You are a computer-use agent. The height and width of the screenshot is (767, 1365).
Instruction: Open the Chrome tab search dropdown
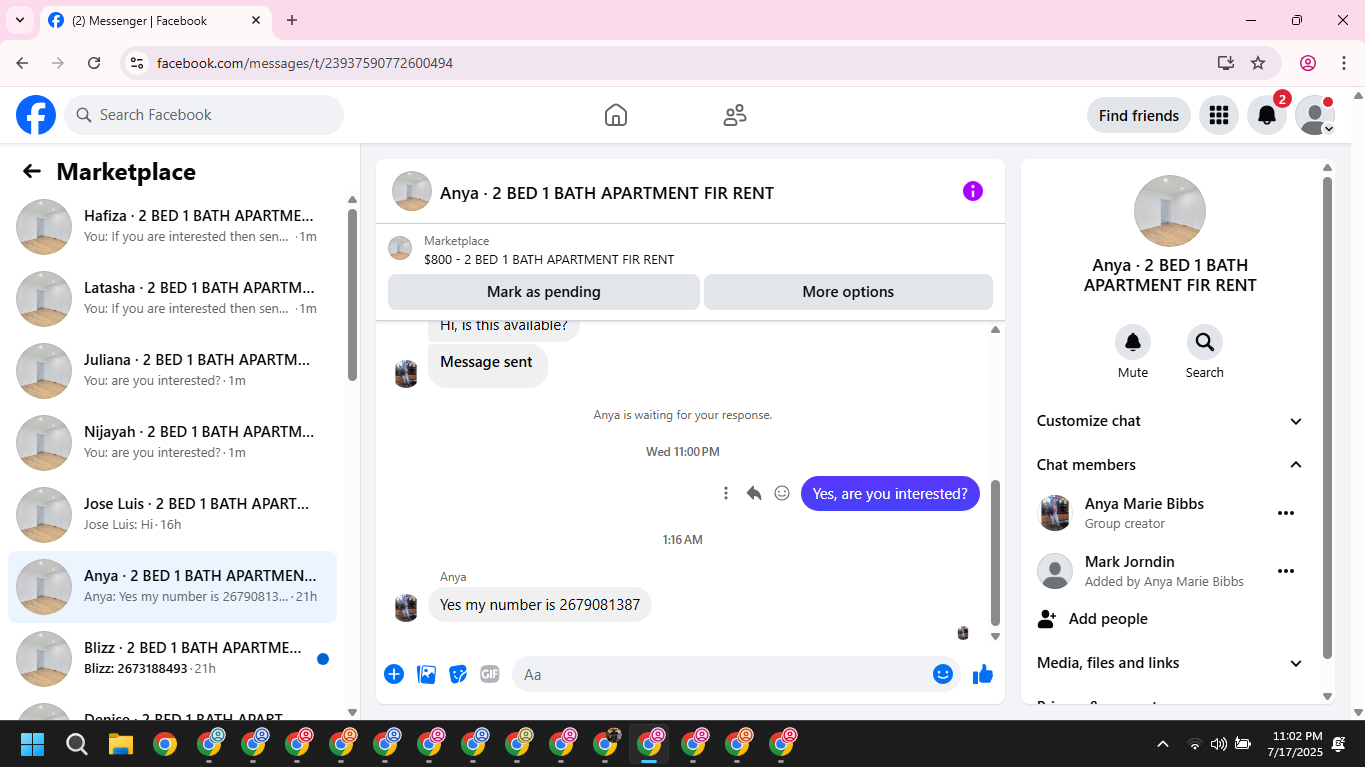20,20
